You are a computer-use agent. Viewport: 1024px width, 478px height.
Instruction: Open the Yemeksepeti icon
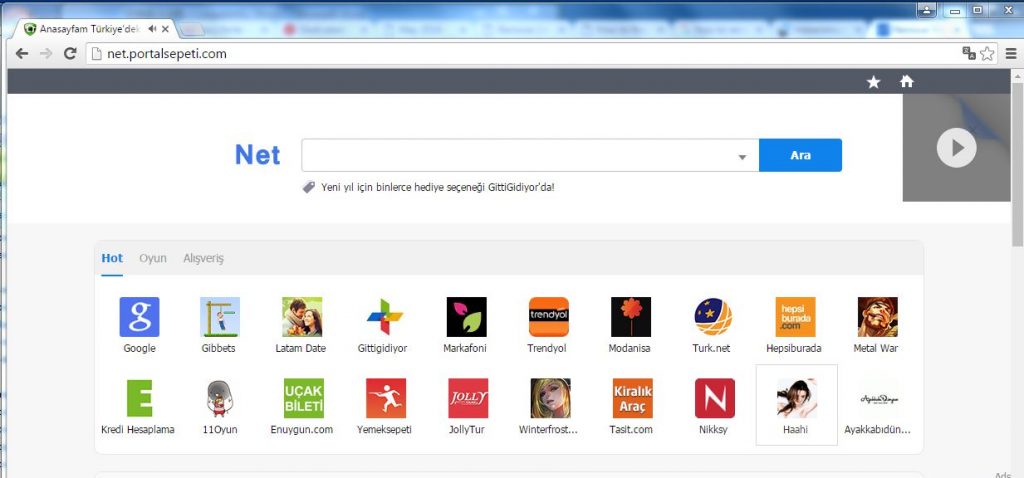pos(386,398)
